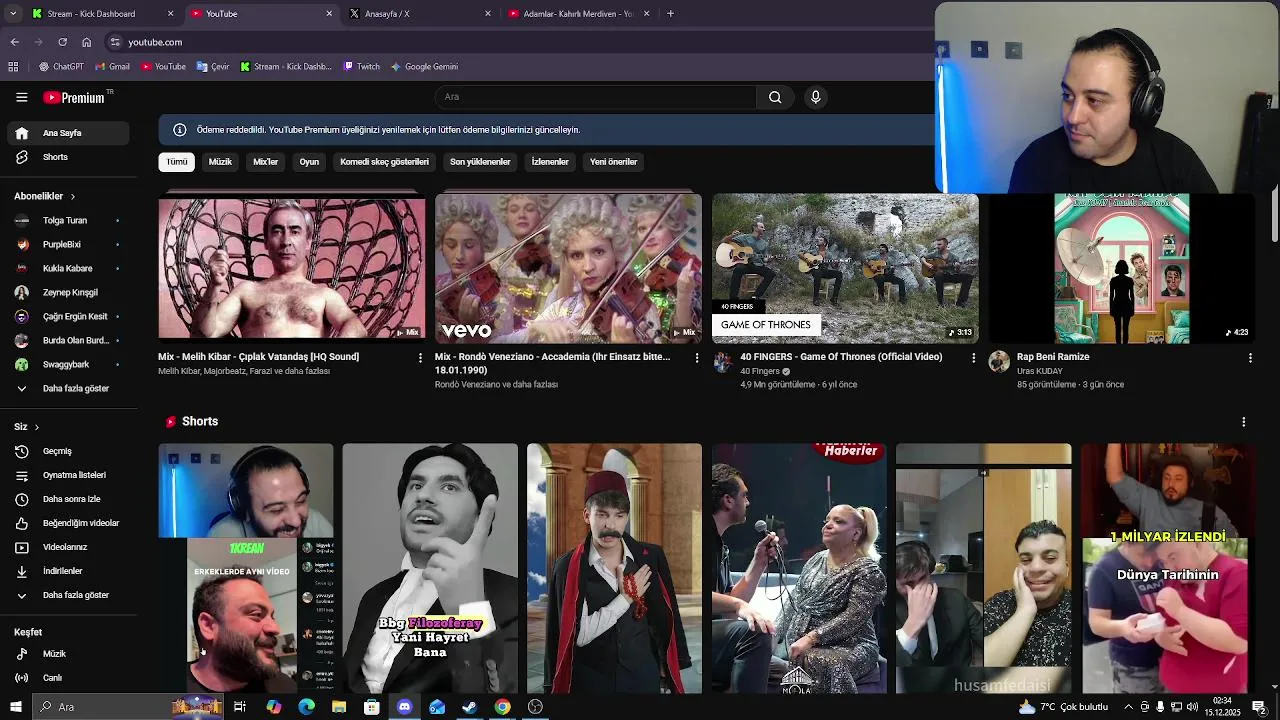This screenshot has height=720, width=1280.
Task: Select the Tümü filter chip
Action: pyautogui.click(x=177, y=162)
